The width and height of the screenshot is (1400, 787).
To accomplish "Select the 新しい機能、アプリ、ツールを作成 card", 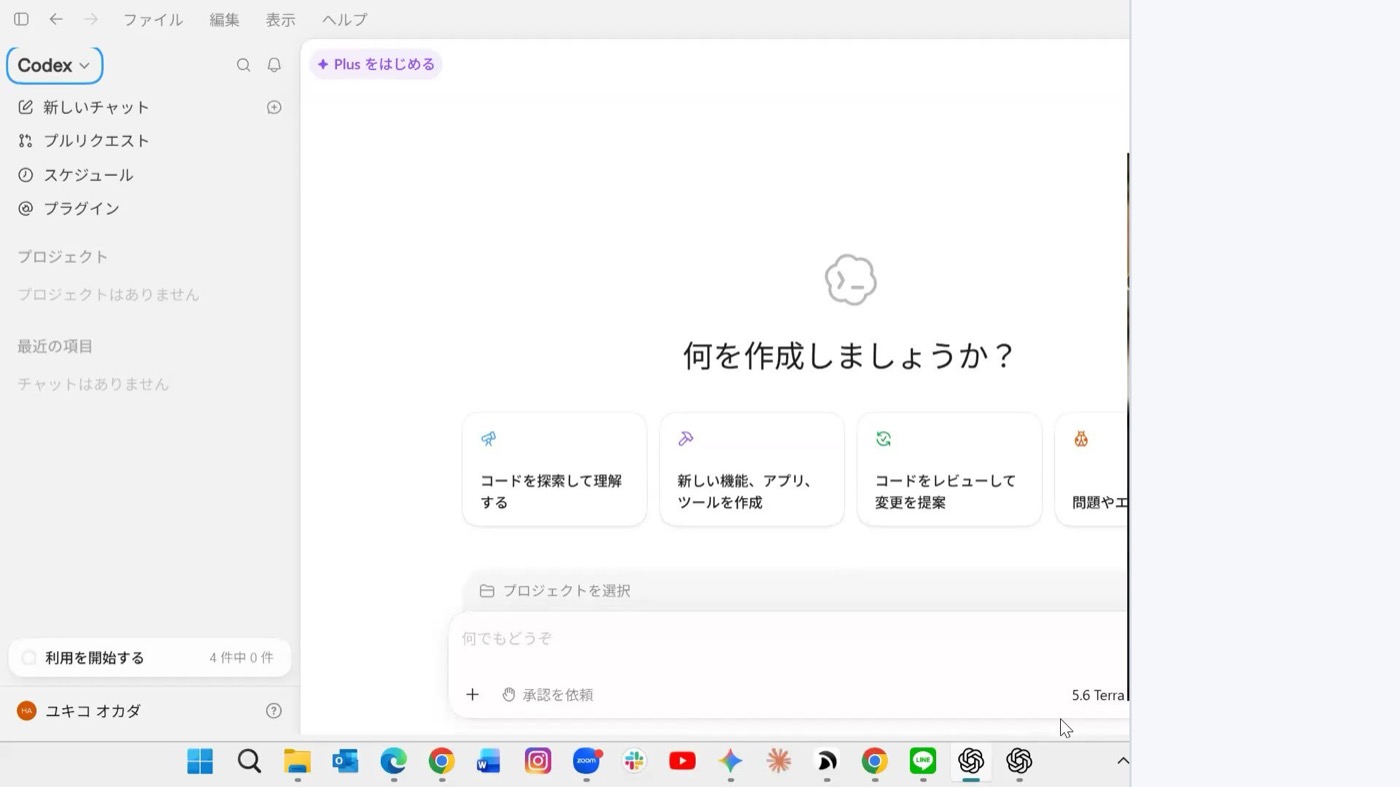I will [752, 469].
